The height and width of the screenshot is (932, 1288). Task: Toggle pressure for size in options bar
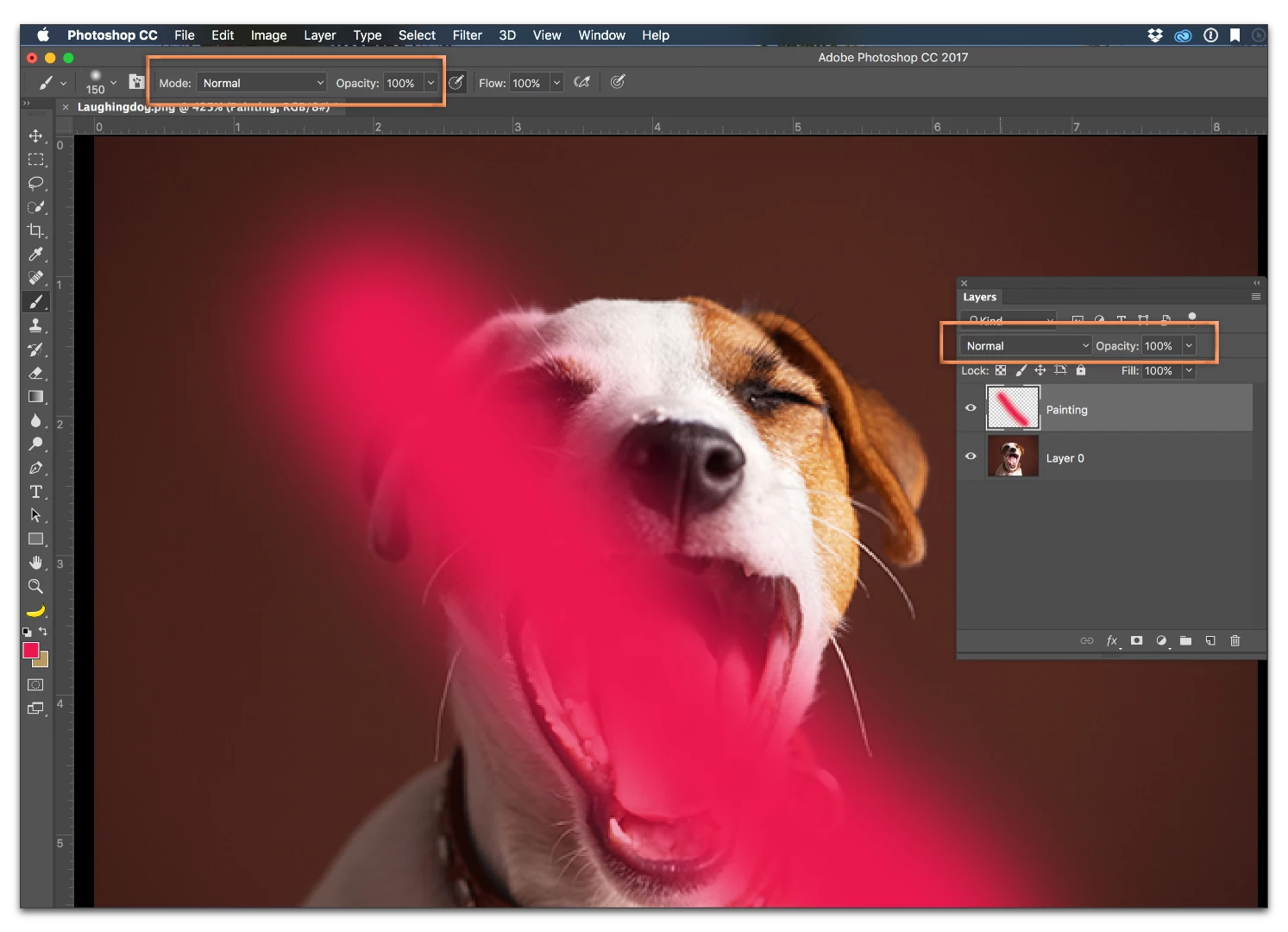pyautogui.click(x=618, y=83)
